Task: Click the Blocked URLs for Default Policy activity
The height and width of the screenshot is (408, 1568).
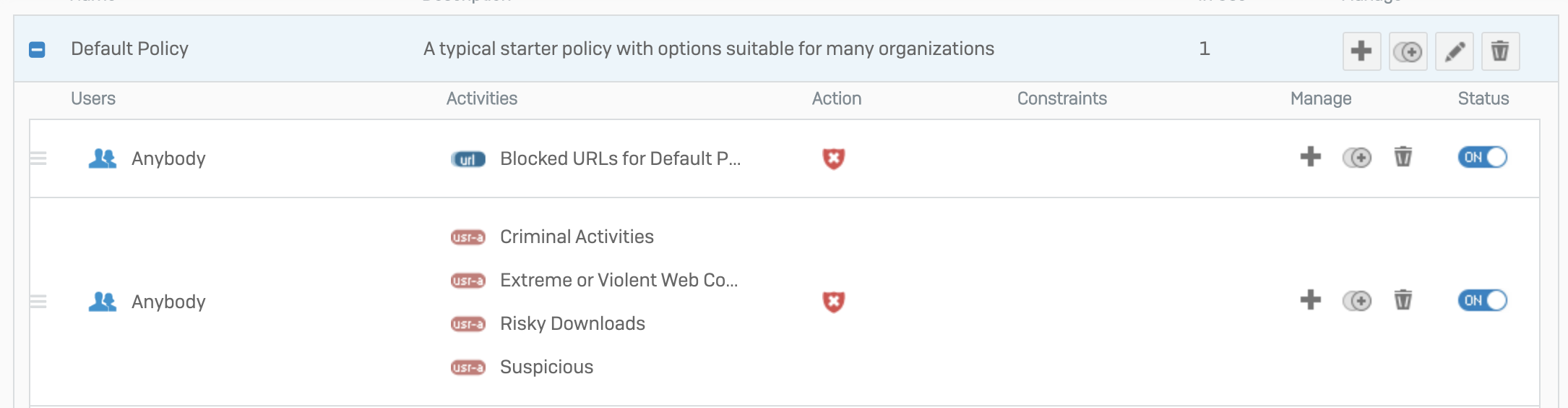Action: coord(619,158)
